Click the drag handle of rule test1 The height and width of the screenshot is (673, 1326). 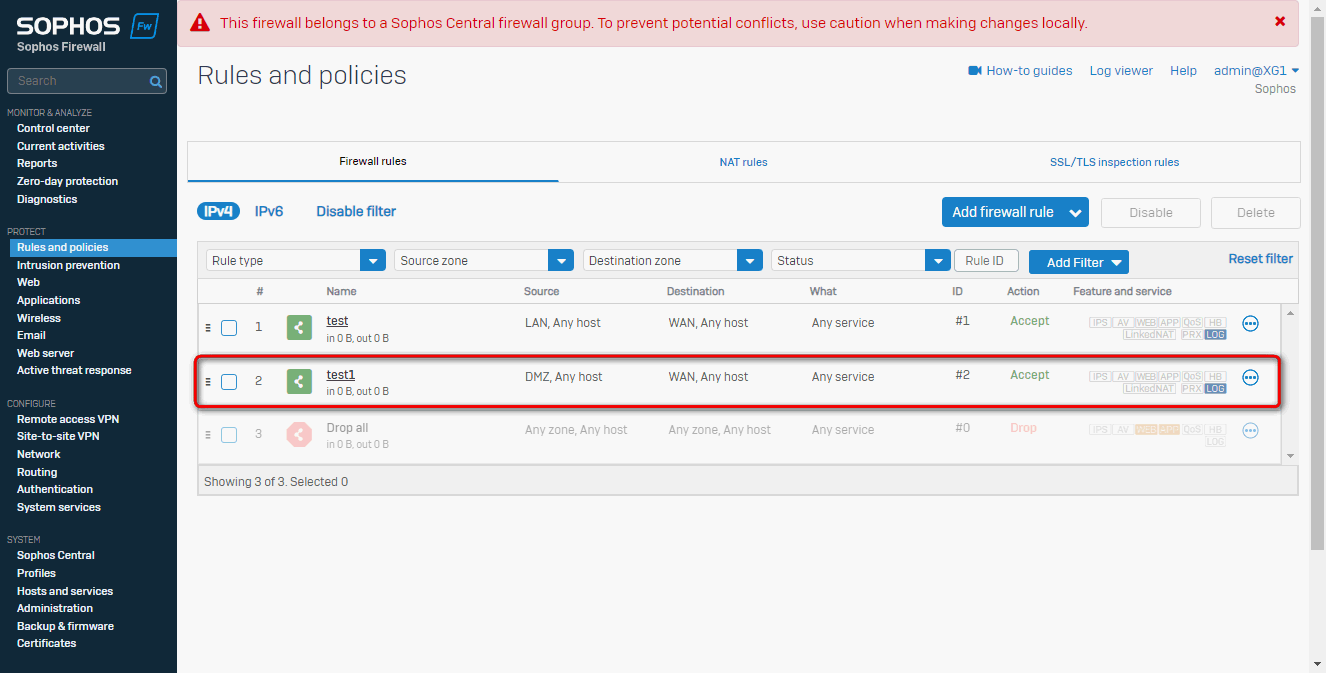pyautogui.click(x=208, y=382)
